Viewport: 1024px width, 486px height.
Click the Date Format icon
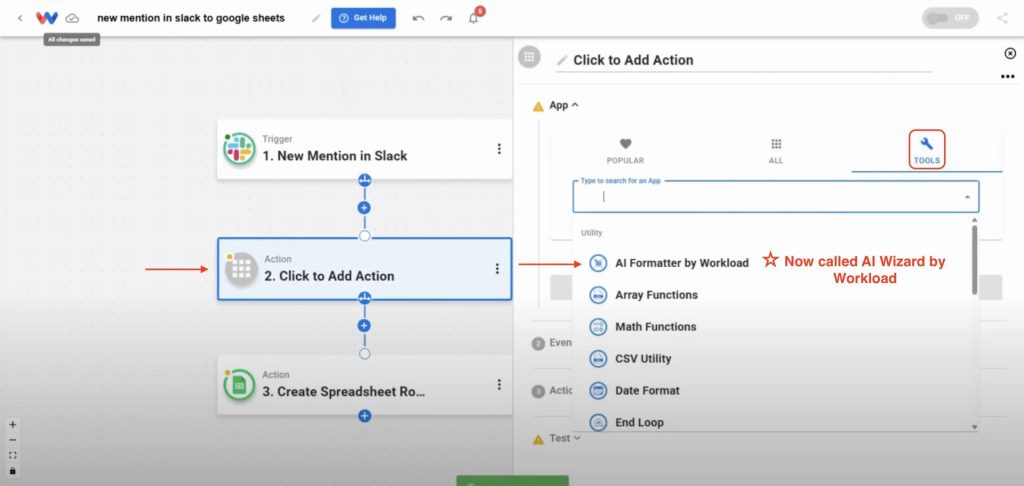click(598, 391)
